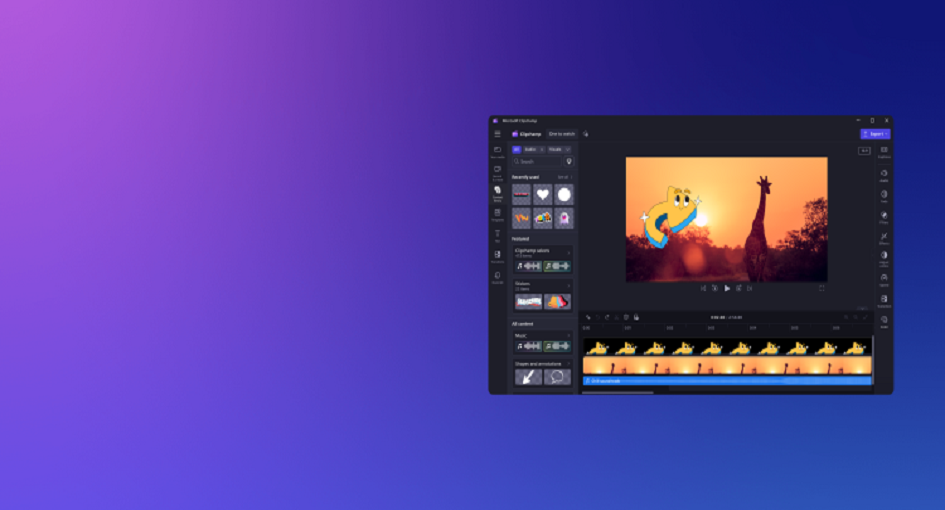
Task: Open the Export dropdown button
Action: [x=875, y=134]
